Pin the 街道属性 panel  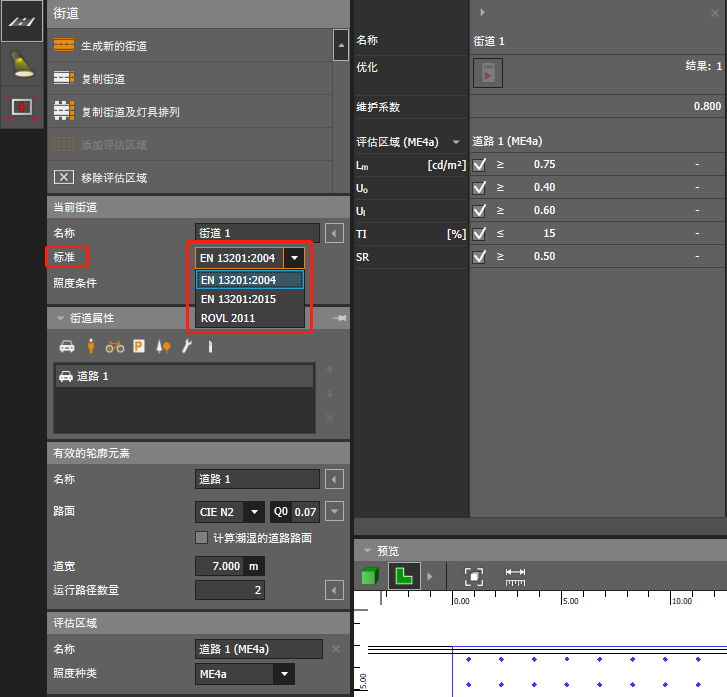tap(339, 318)
